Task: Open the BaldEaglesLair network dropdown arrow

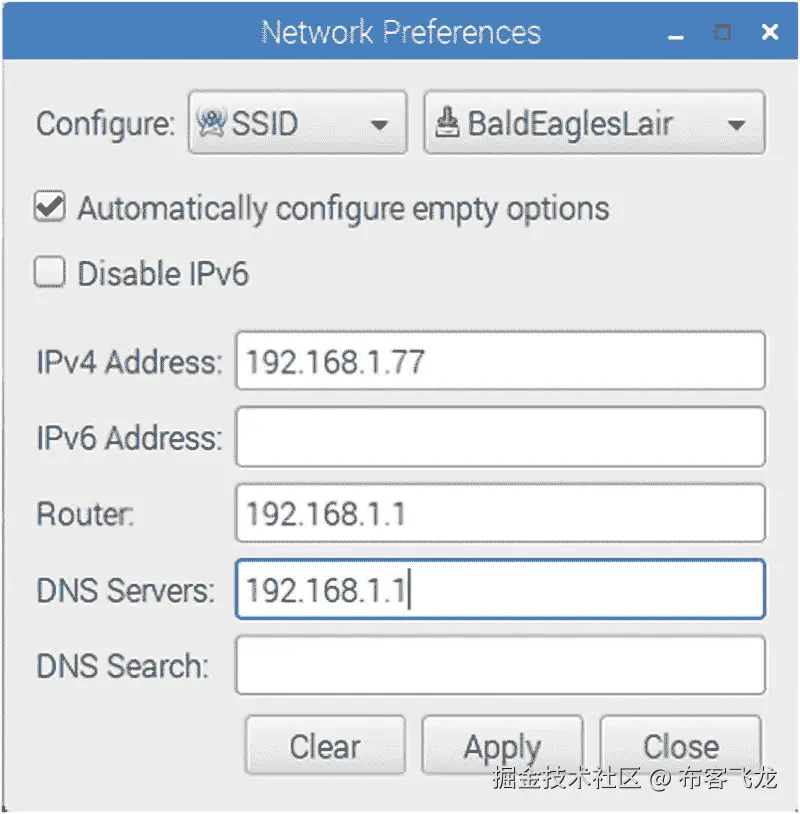Action: coord(737,126)
